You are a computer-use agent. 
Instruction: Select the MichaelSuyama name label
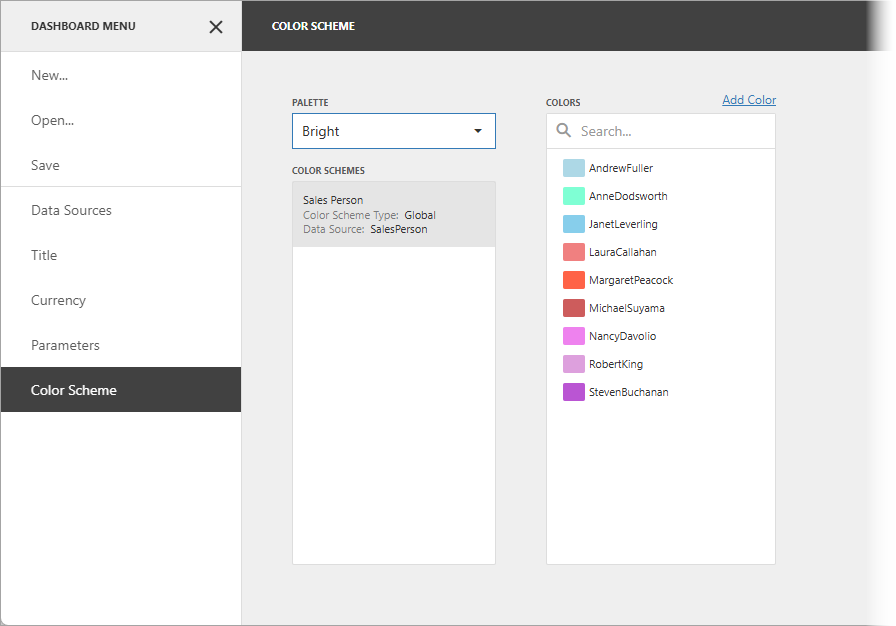point(626,308)
